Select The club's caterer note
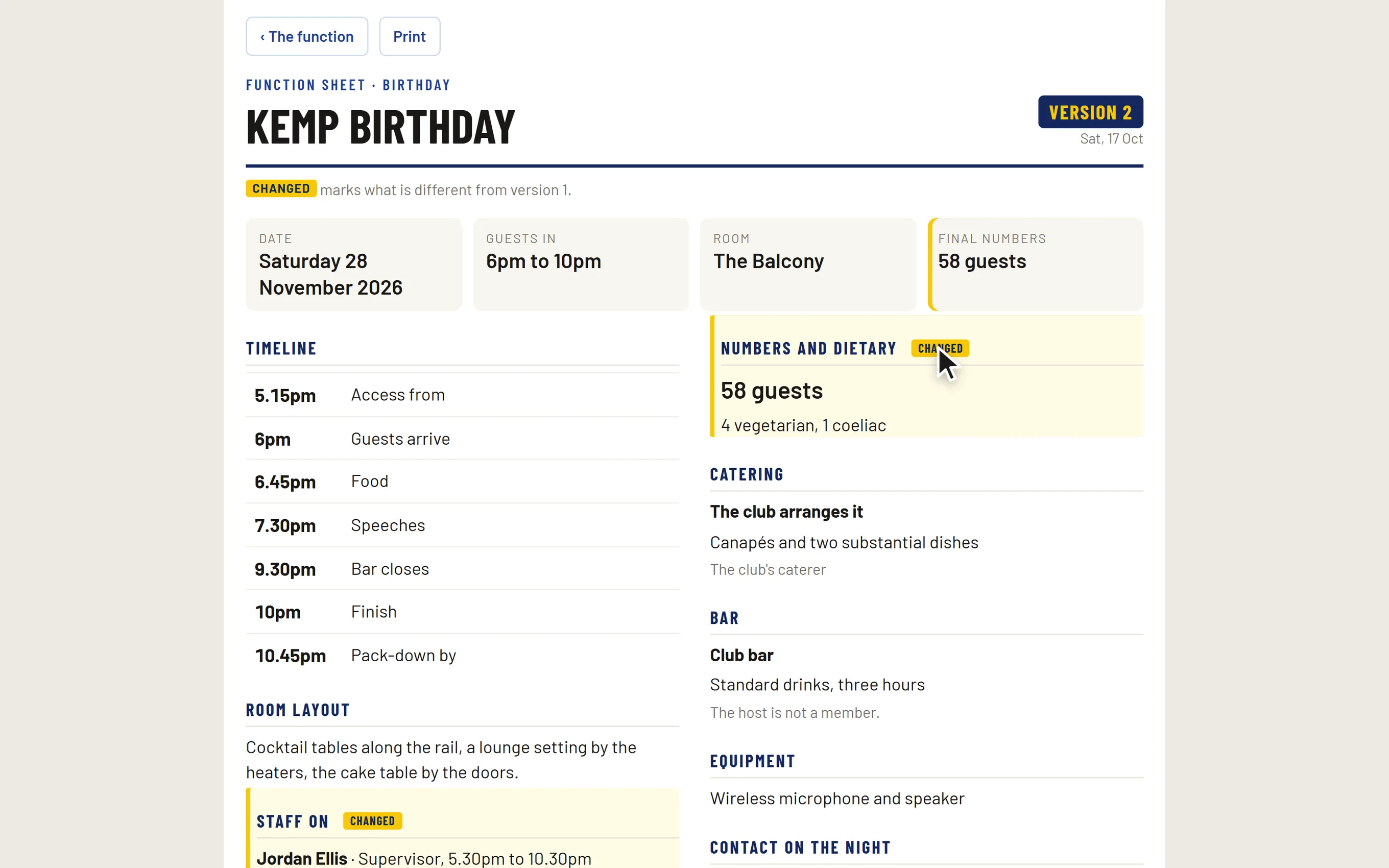 coord(768,569)
